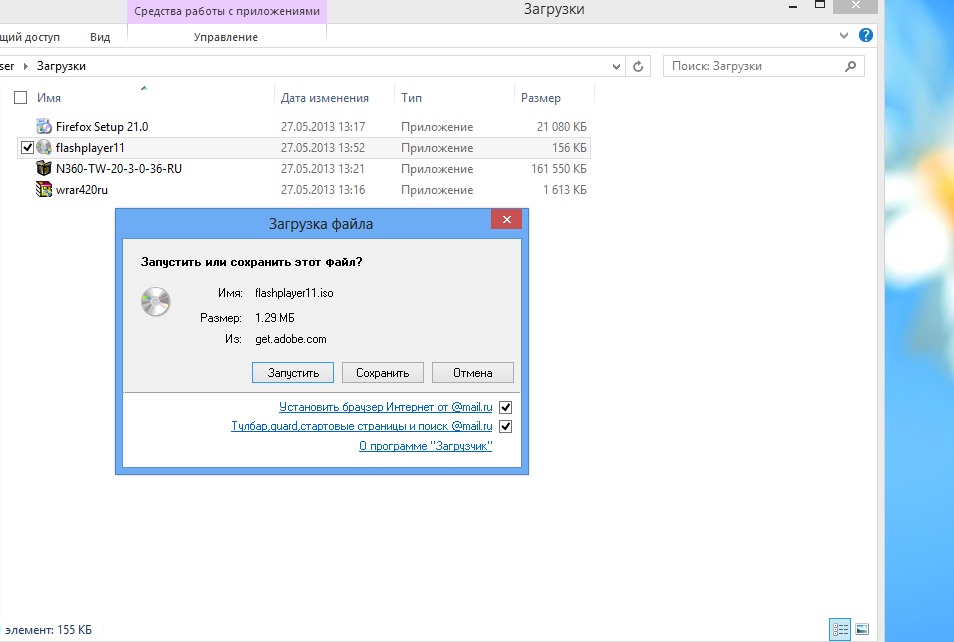The image size is (954, 642).
Task: Close the Загрузка файла dialog
Action: [506, 219]
